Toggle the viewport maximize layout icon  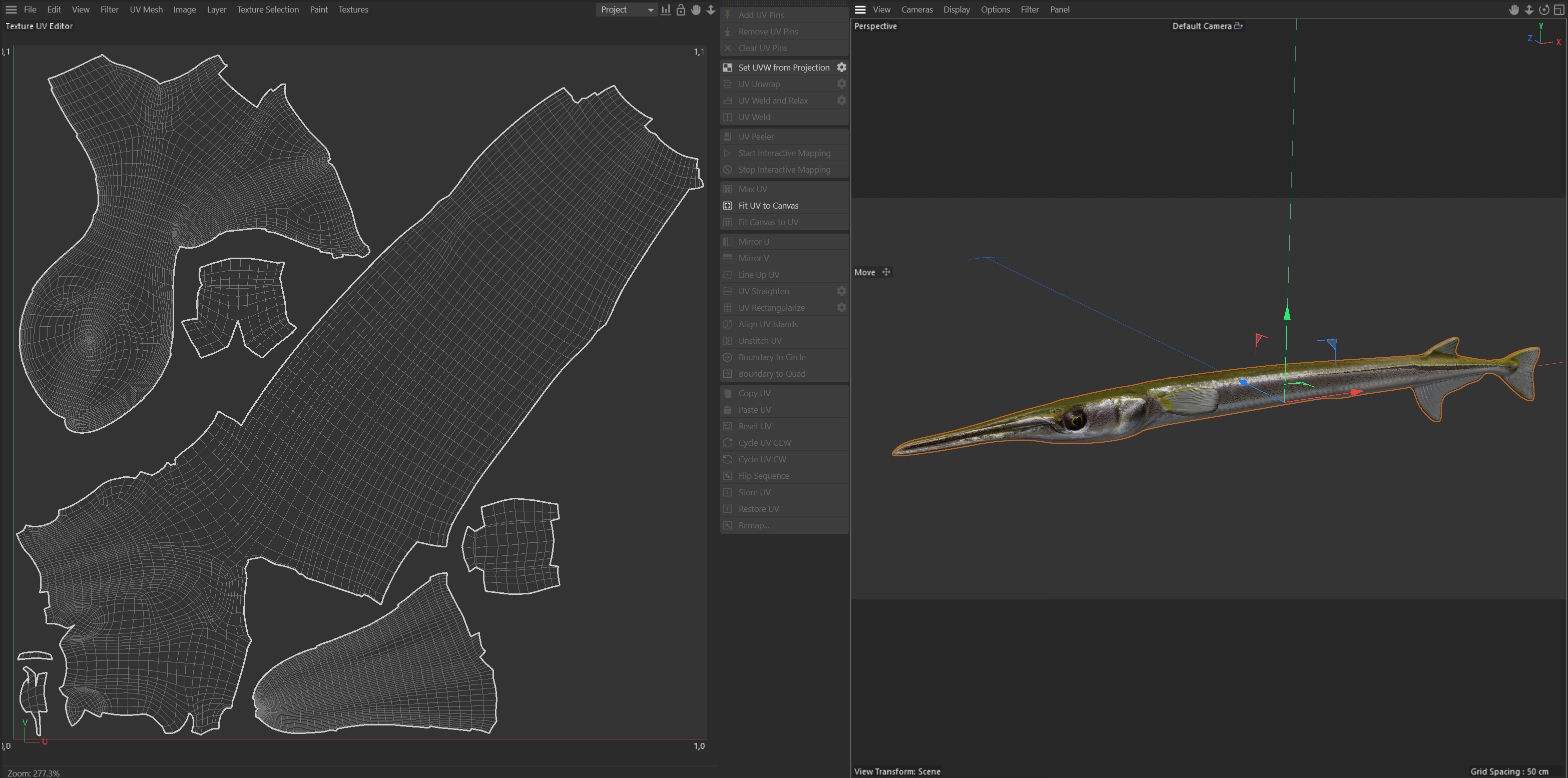pyautogui.click(x=1559, y=10)
